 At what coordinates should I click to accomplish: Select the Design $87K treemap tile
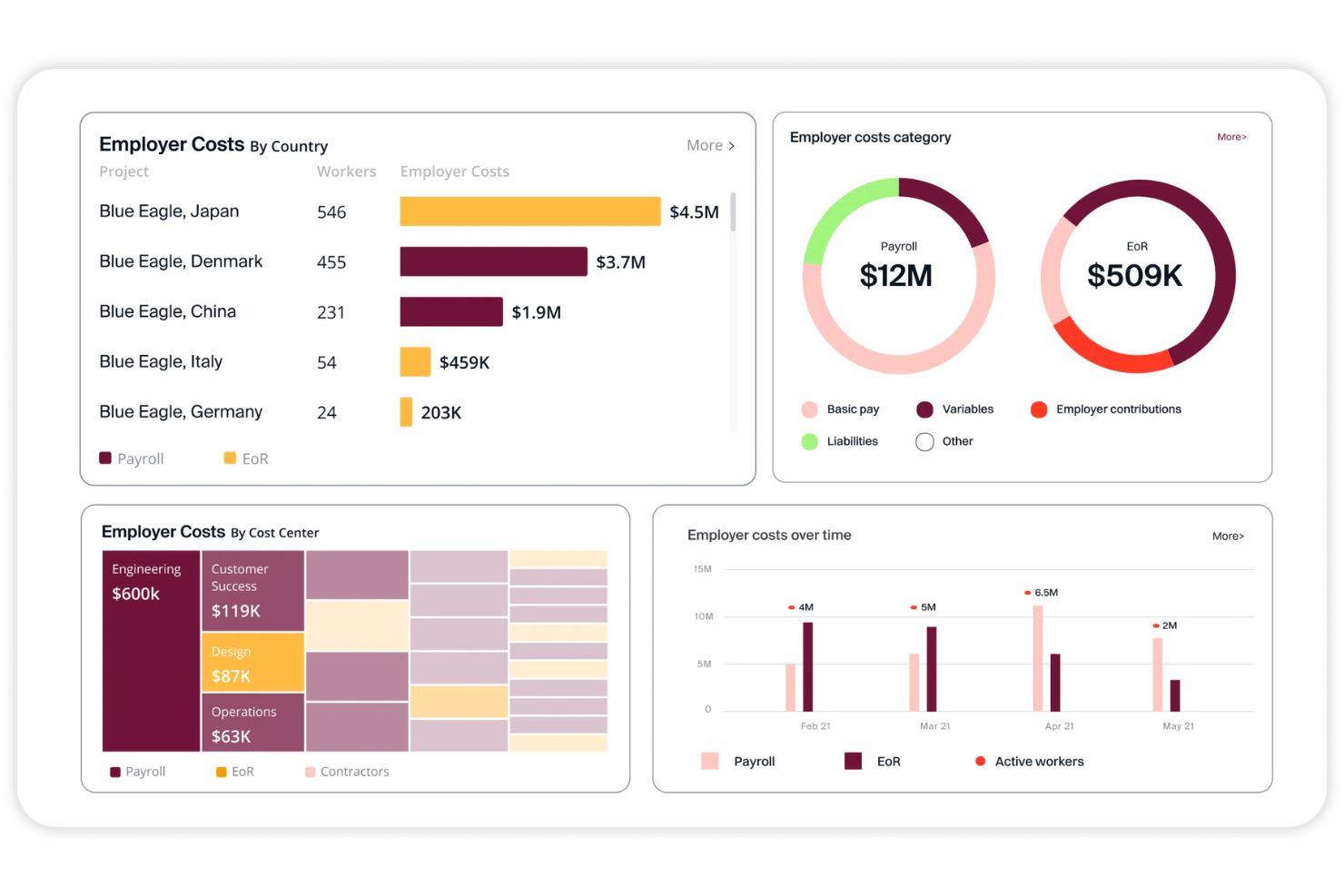252,663
